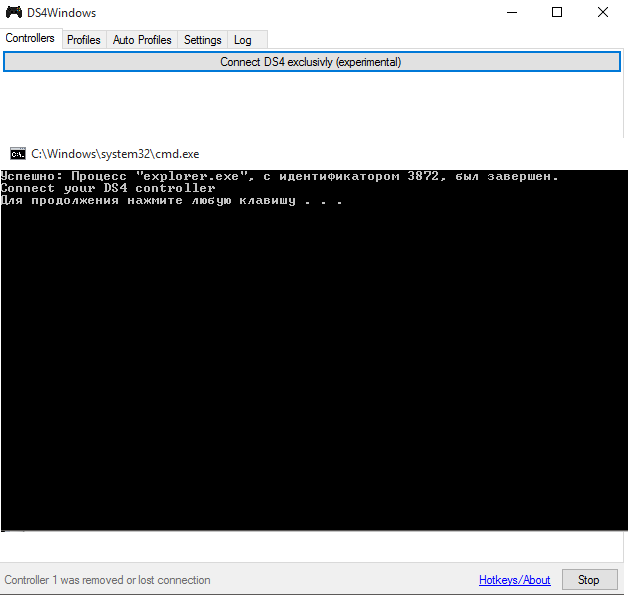Click the console line mentioning explorer.exe
The image size is (628, 595).
click(280, 176)
